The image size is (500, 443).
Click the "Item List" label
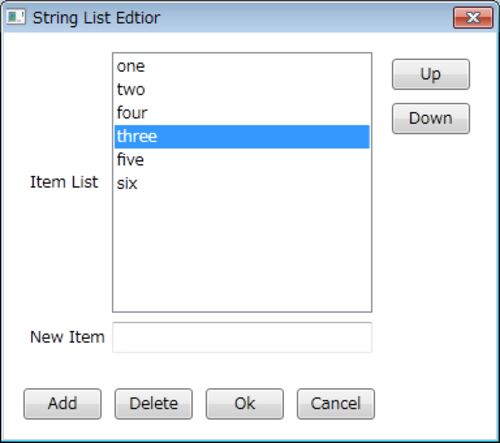(64, 182)
